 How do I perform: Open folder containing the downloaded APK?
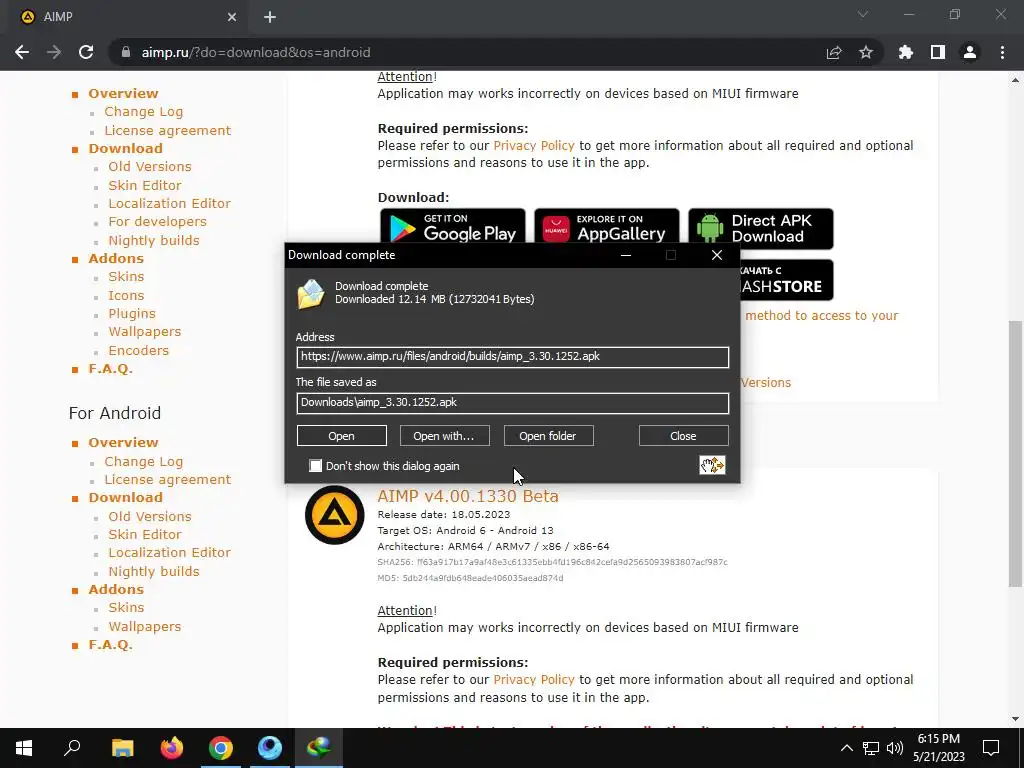coord(548,436)
